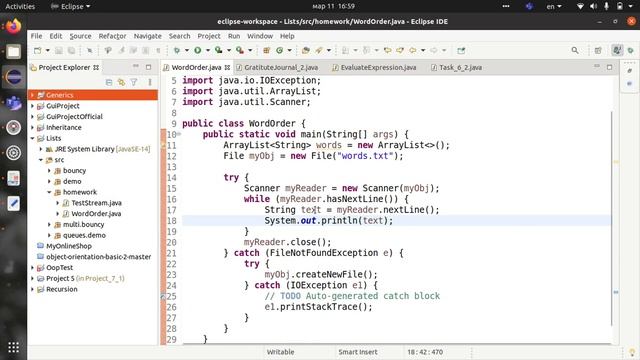Open the Navigate menu
640x360 pixels.
[148, 36]
